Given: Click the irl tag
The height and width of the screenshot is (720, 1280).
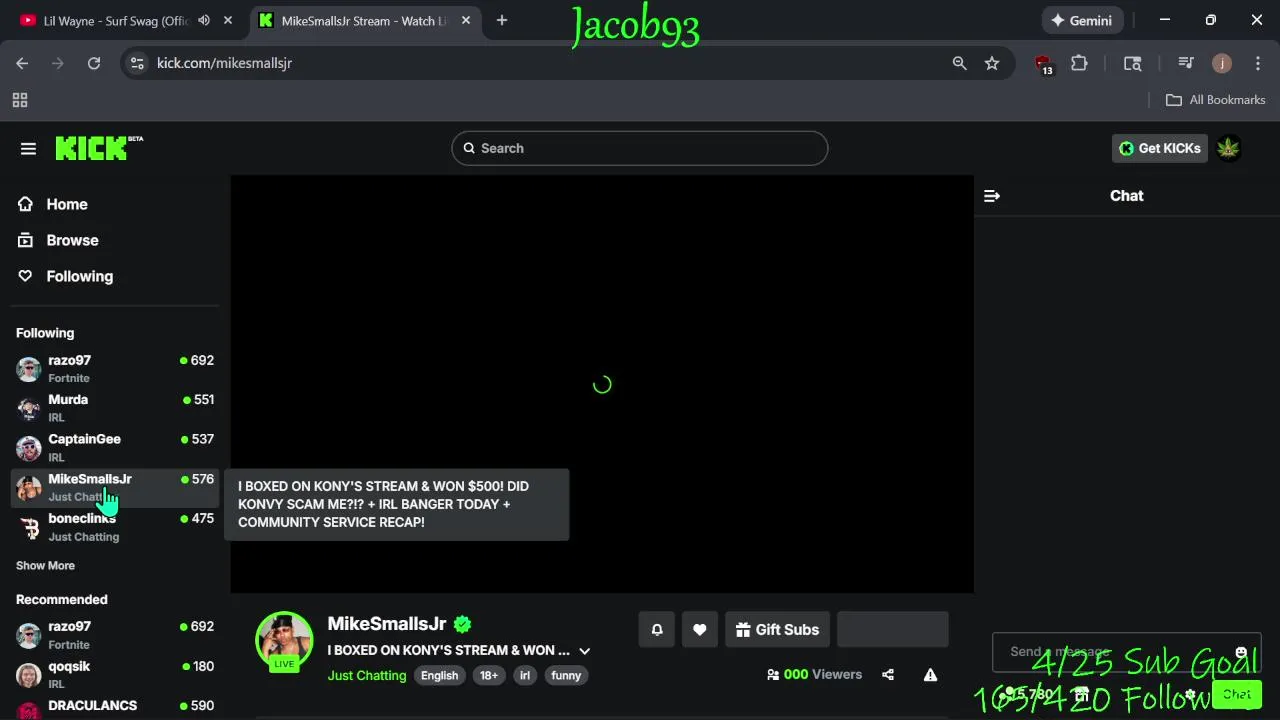Looking at the screenshot, I should 524,675.
